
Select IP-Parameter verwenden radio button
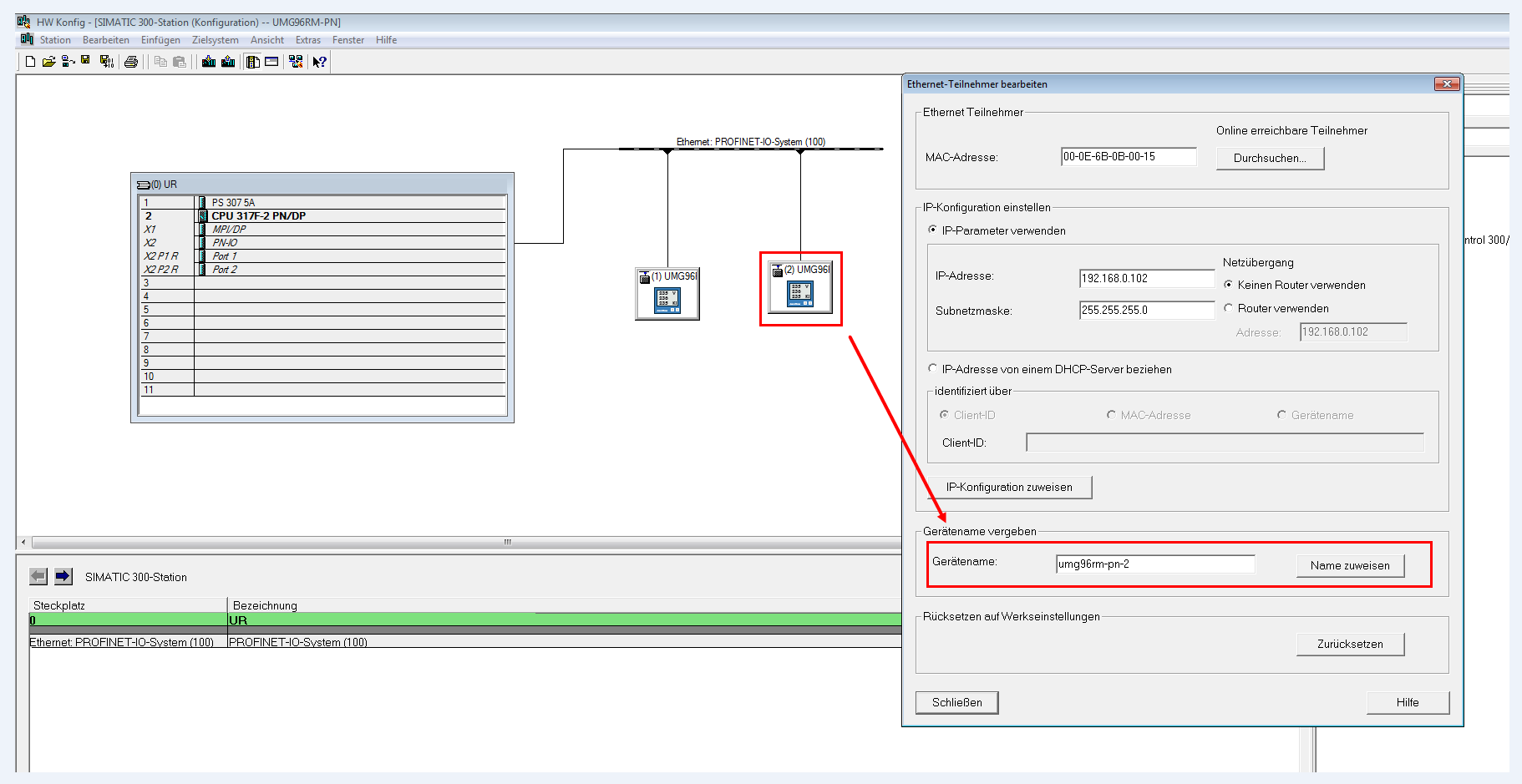point(932,230)
